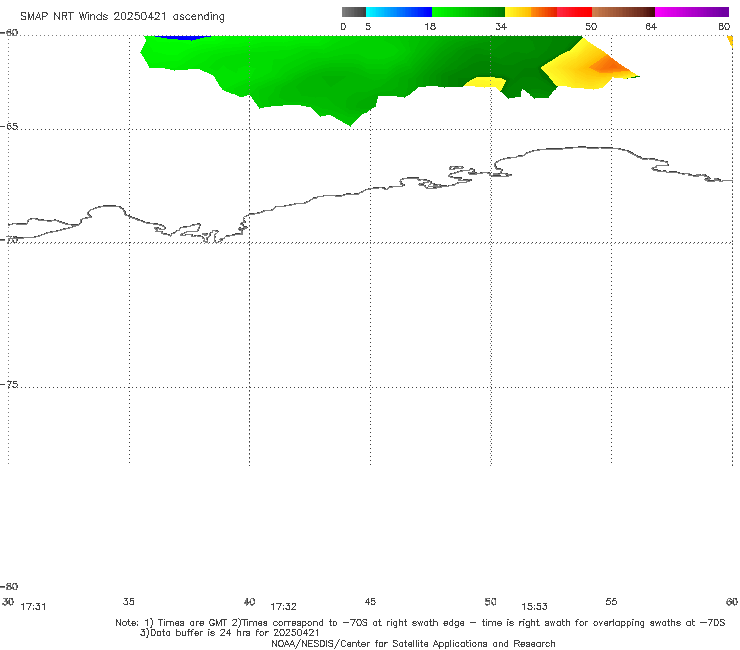Viewport: 740px width, 650px height.
Task: Click the swath time label '17:32'
Action: [x=283, y=607]
